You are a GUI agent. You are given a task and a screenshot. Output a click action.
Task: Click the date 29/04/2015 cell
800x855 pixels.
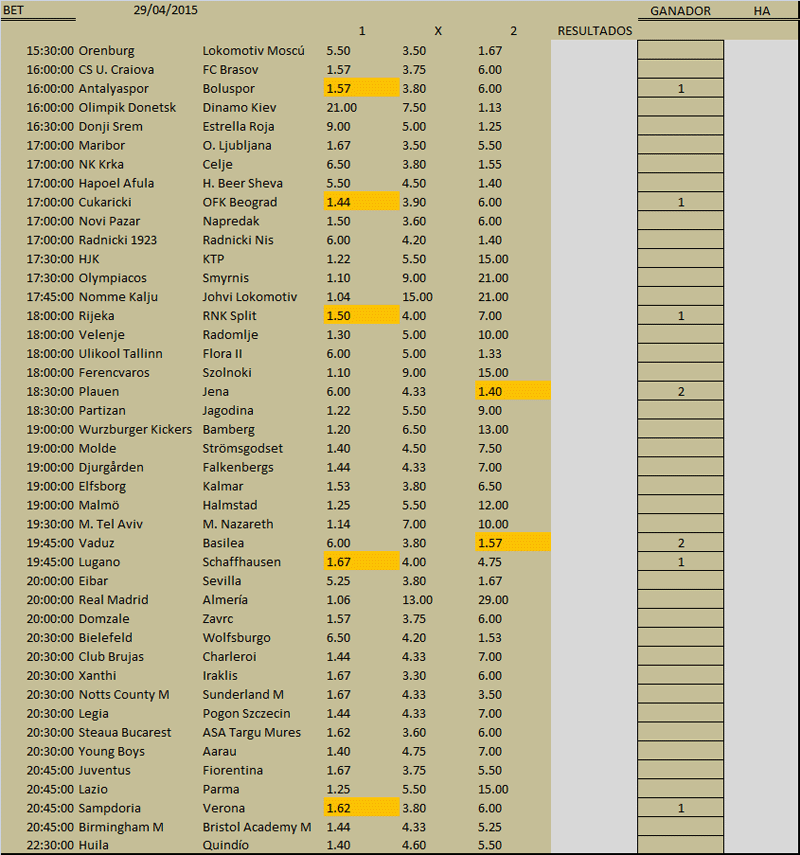(165, 10)
